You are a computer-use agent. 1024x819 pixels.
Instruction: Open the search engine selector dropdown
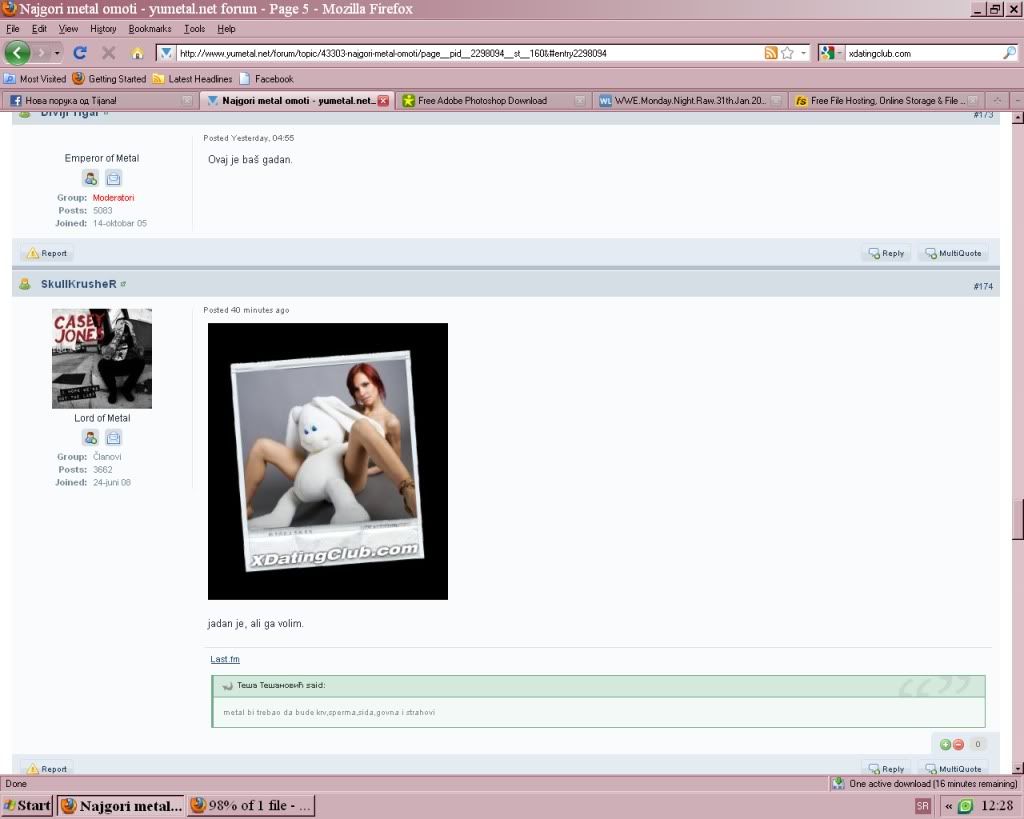point(832,53)
